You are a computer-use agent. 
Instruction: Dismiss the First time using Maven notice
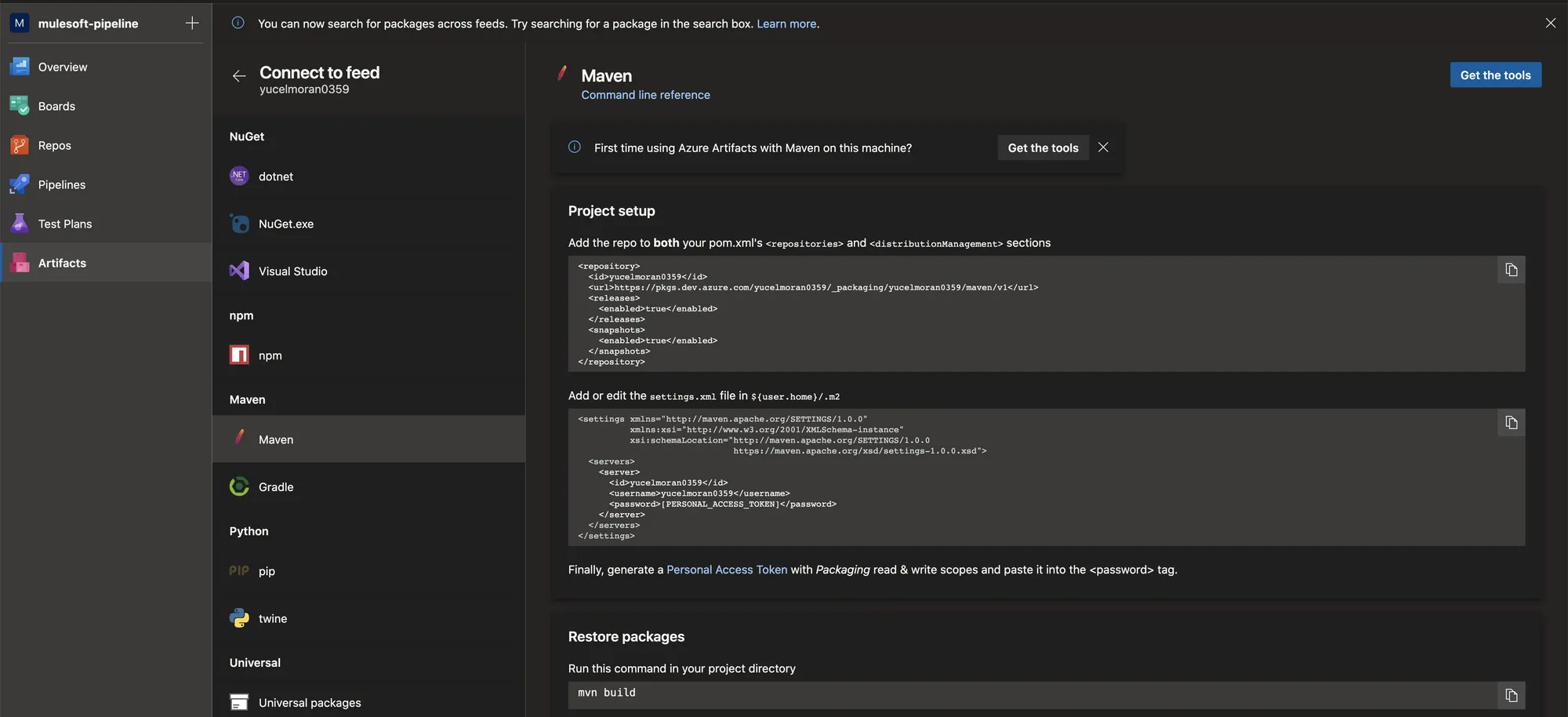[1103, 147]
